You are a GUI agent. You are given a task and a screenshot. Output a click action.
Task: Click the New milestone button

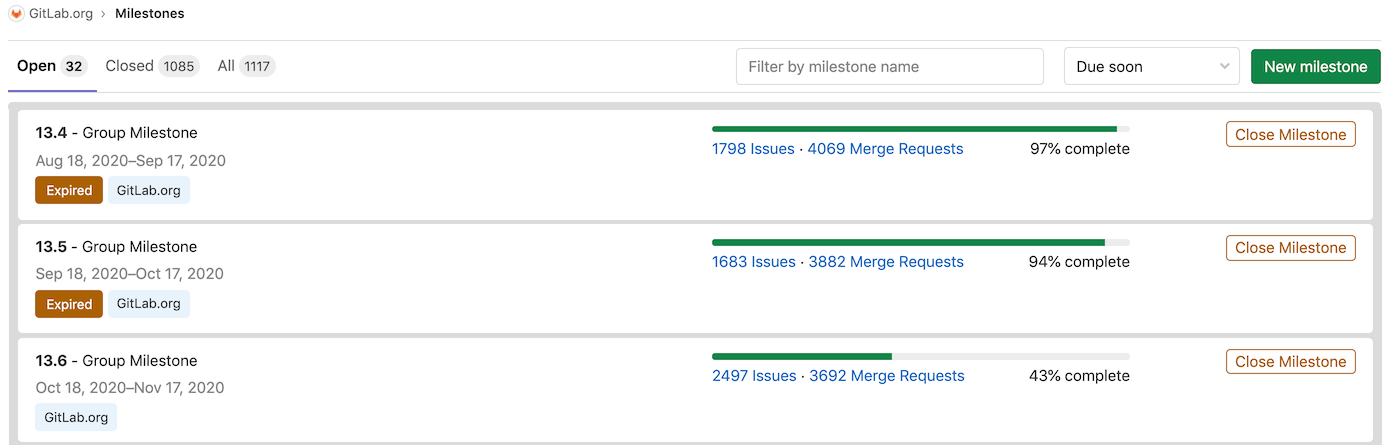click(1315, 67)
